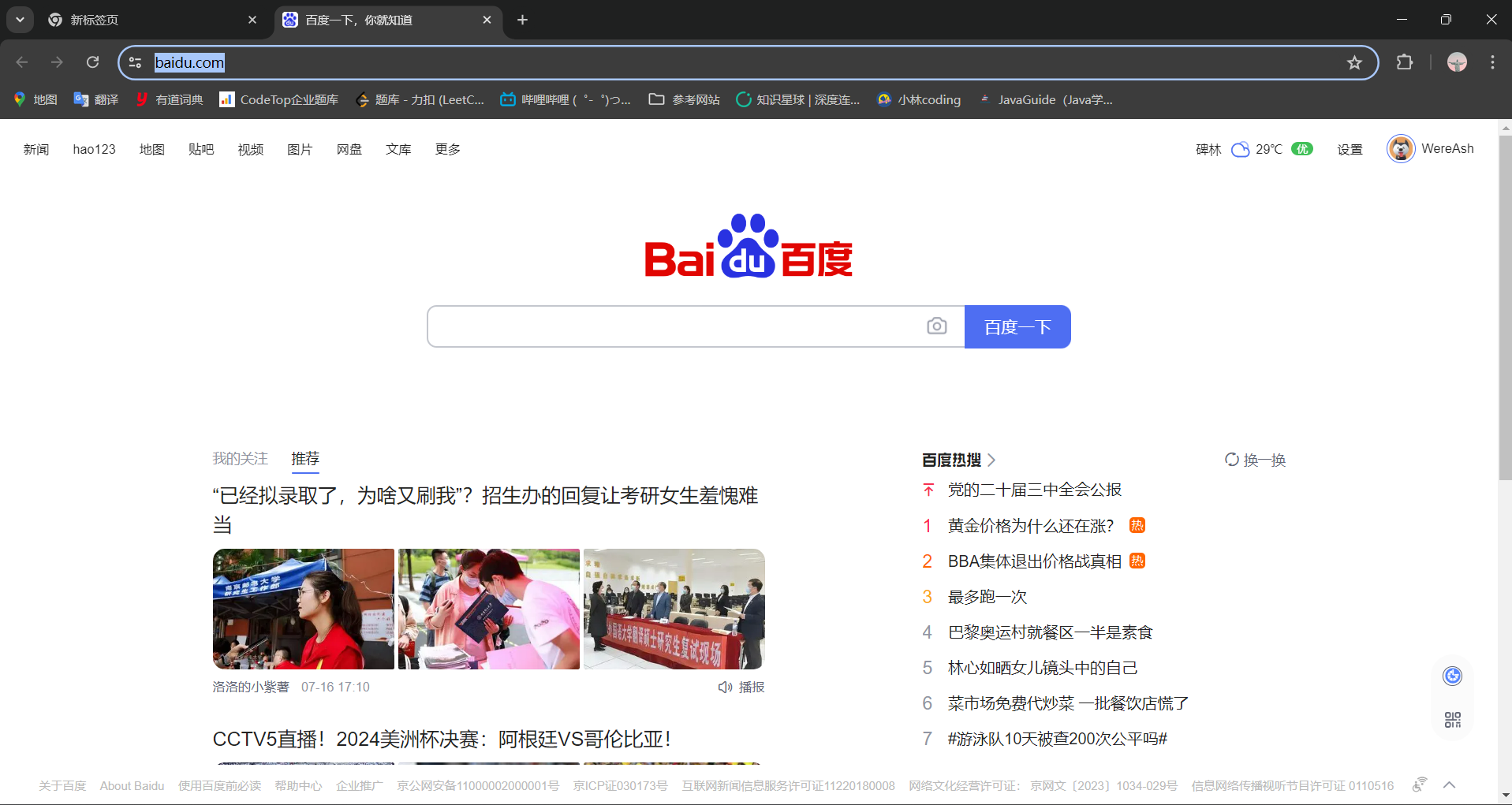Click the camera image search icon
The height and width of the screenshot is (805, 1512).
(x=937, y=326)
